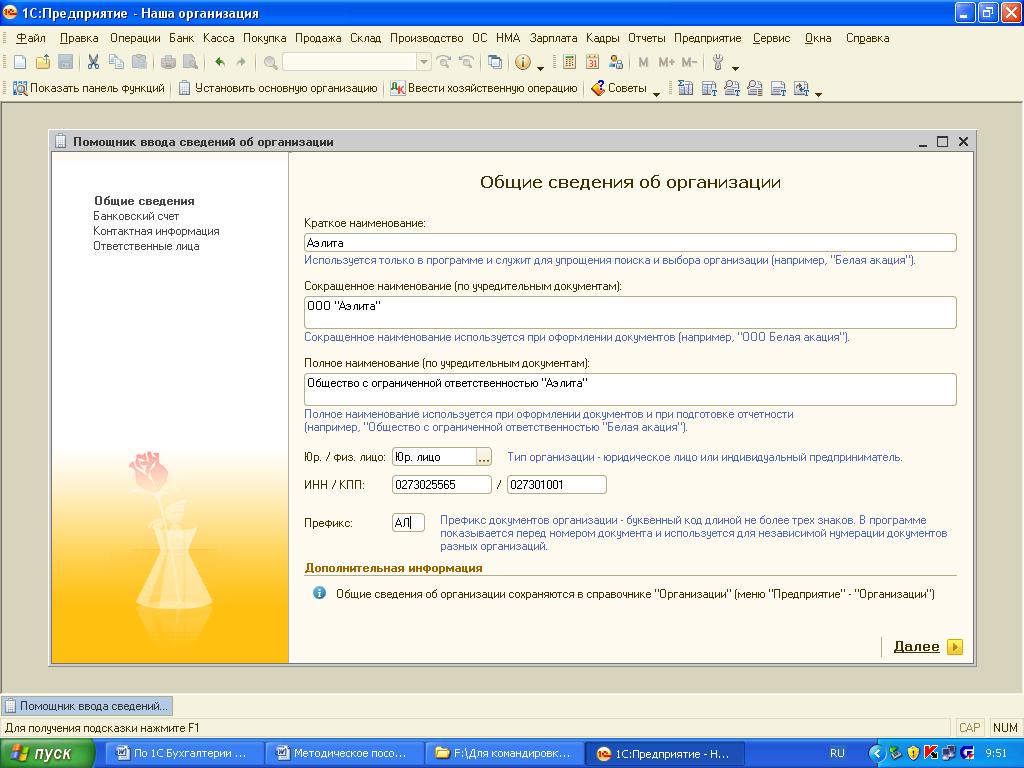Click the New document icon
The width and height of the screenshot is (1024, 768).
(20, 62)
